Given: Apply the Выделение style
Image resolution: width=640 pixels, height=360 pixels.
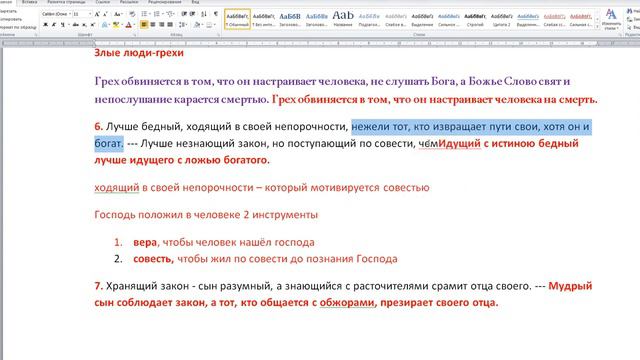Looking at the screenshot, I should [x=422, y=19].
